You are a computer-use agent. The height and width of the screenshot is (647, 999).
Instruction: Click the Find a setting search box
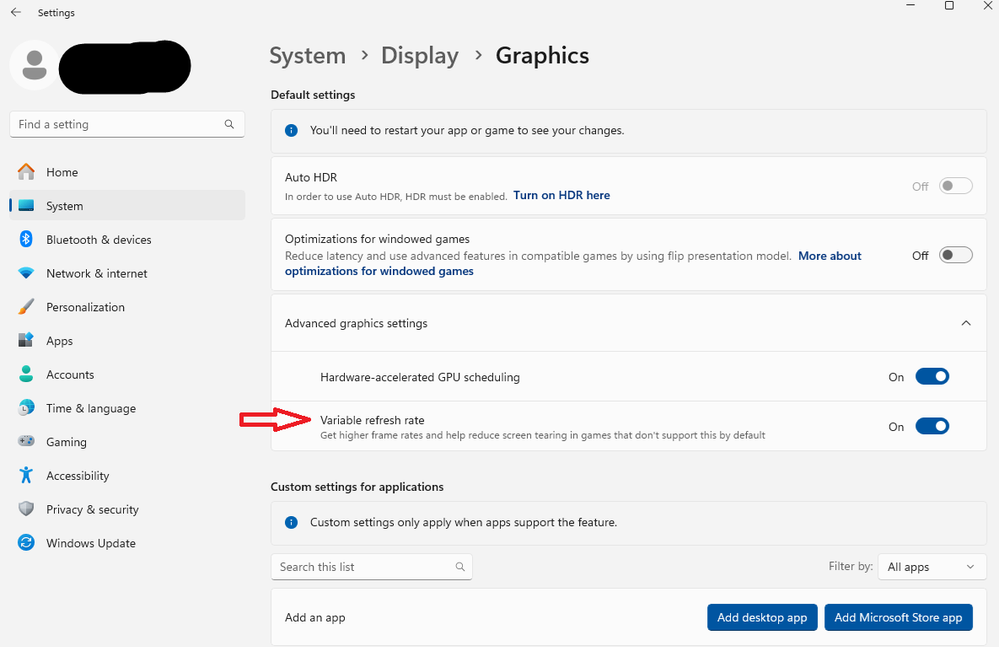[127, 124]
